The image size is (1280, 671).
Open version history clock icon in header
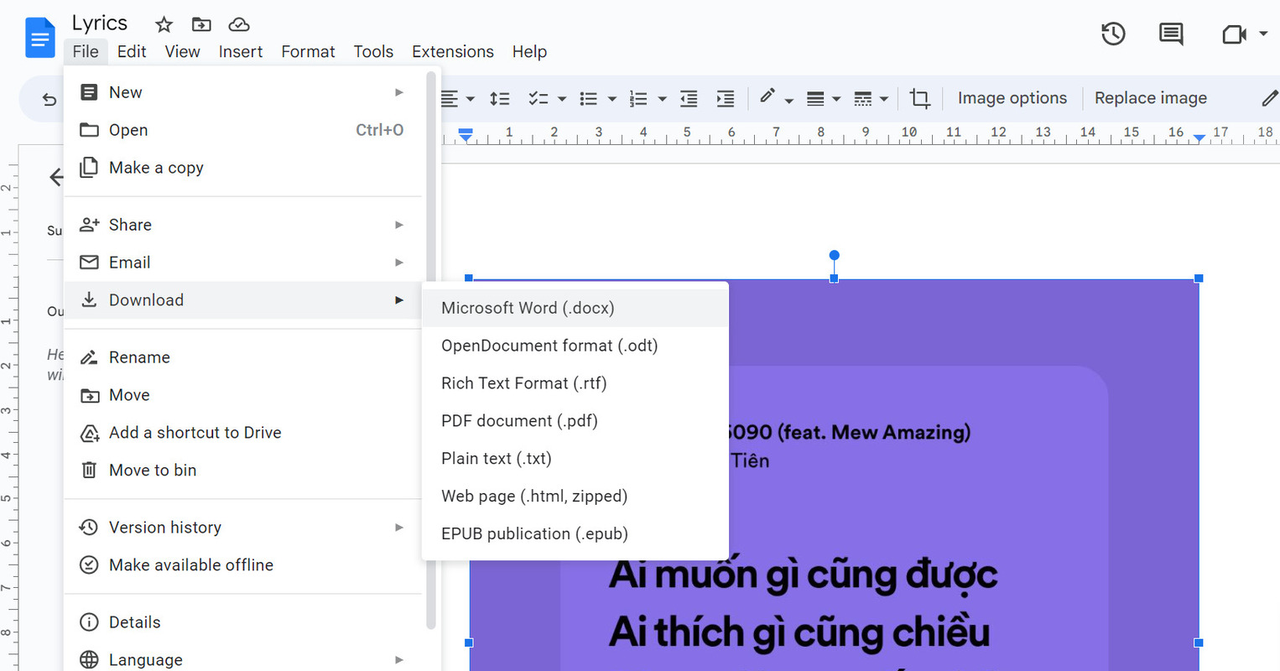pos(1113,34)
